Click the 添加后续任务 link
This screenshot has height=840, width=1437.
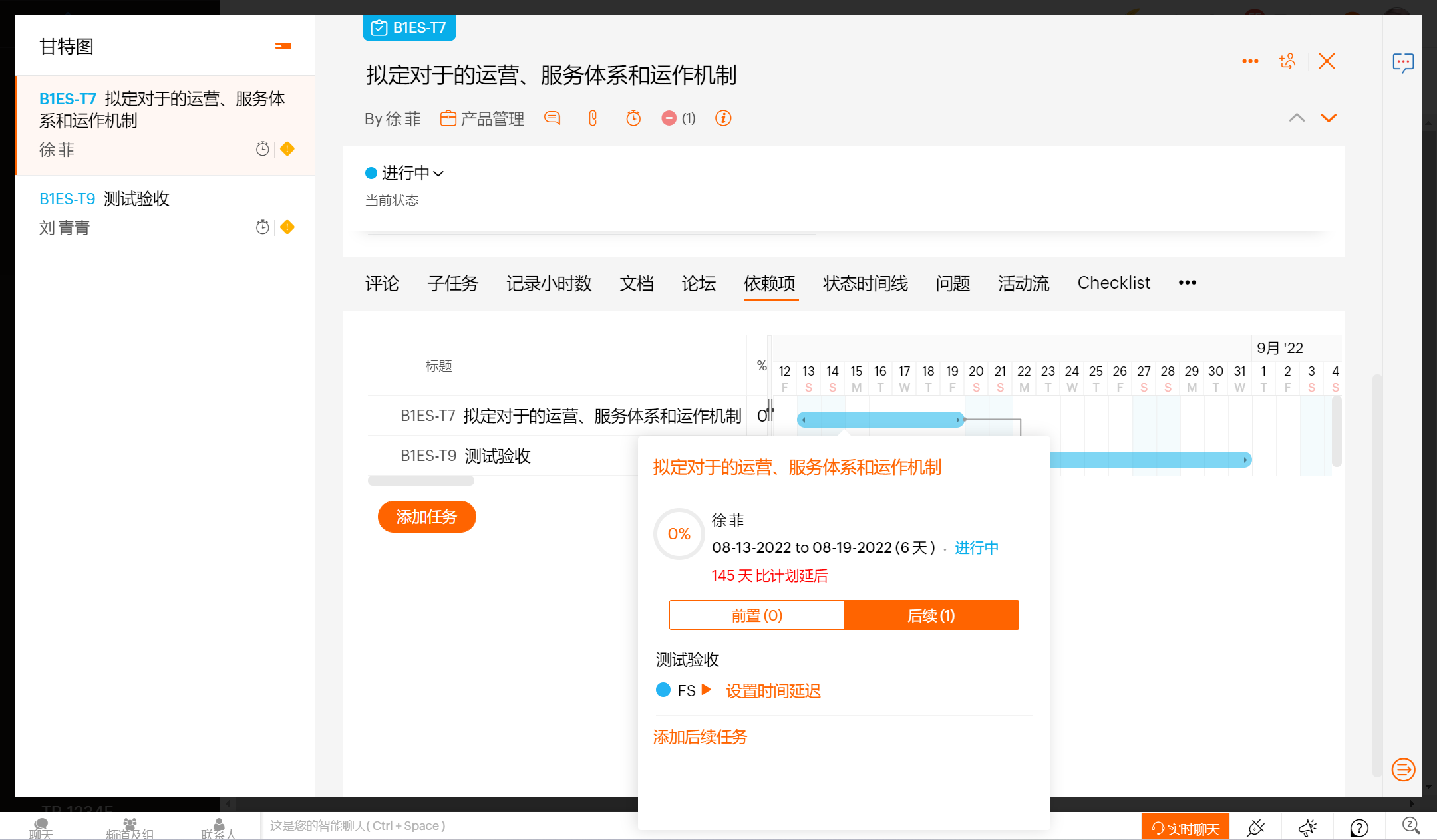(x=700, y=737)
